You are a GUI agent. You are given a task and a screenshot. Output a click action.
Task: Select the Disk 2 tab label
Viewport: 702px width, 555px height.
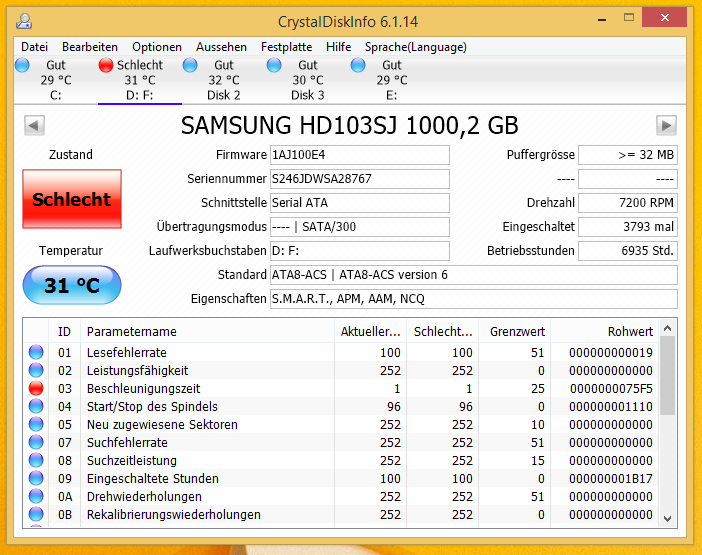(223, 95)
